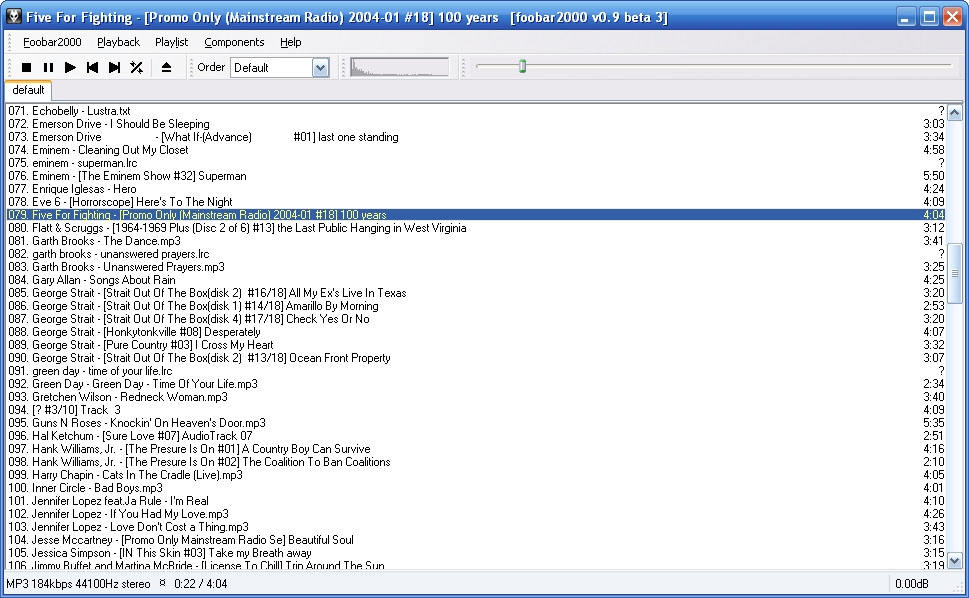
Task: Click the playlist scroll up arrow
Action: tap(955, 112)
